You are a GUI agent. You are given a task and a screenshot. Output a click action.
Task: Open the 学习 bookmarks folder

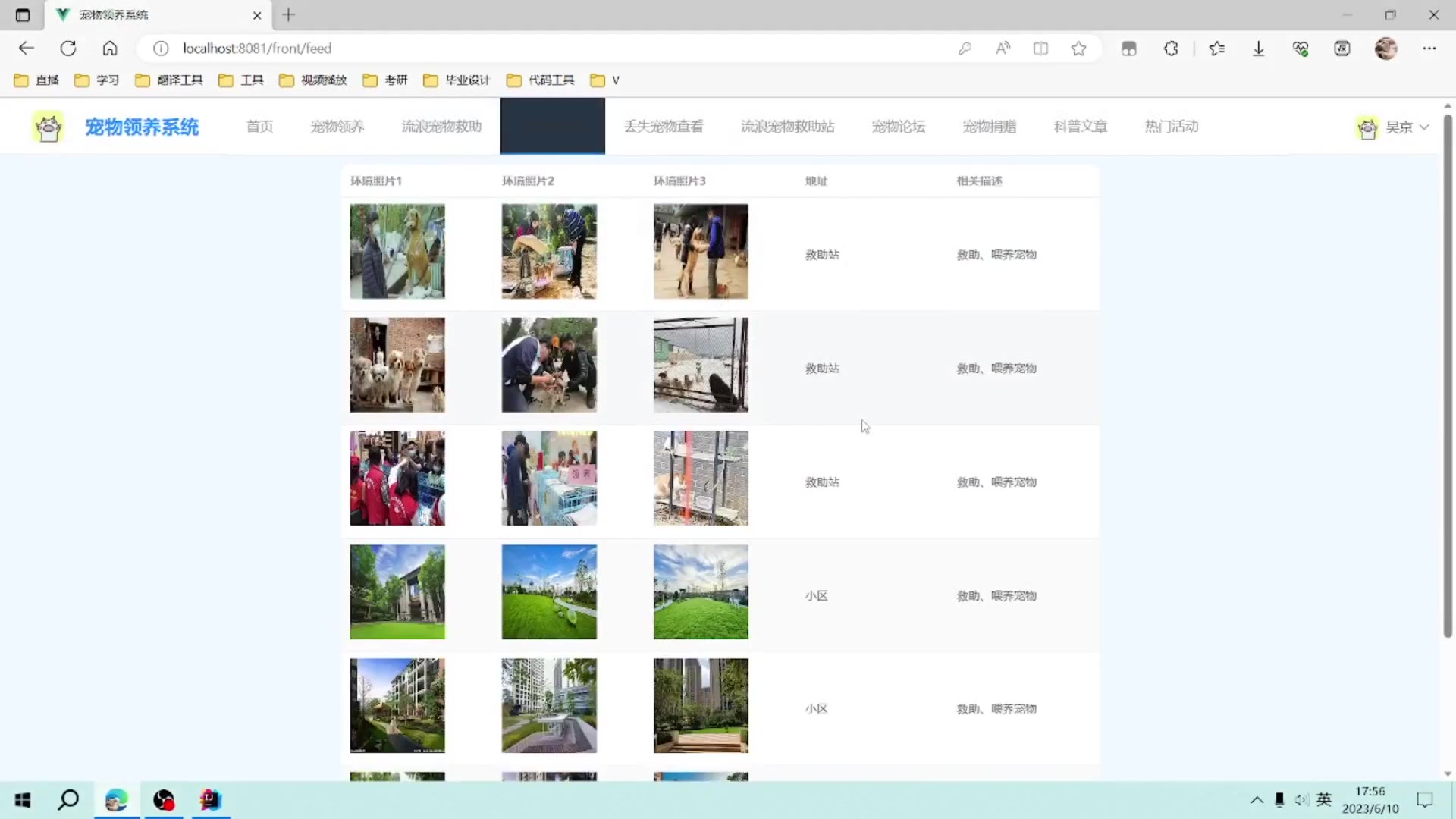[96, 80]
